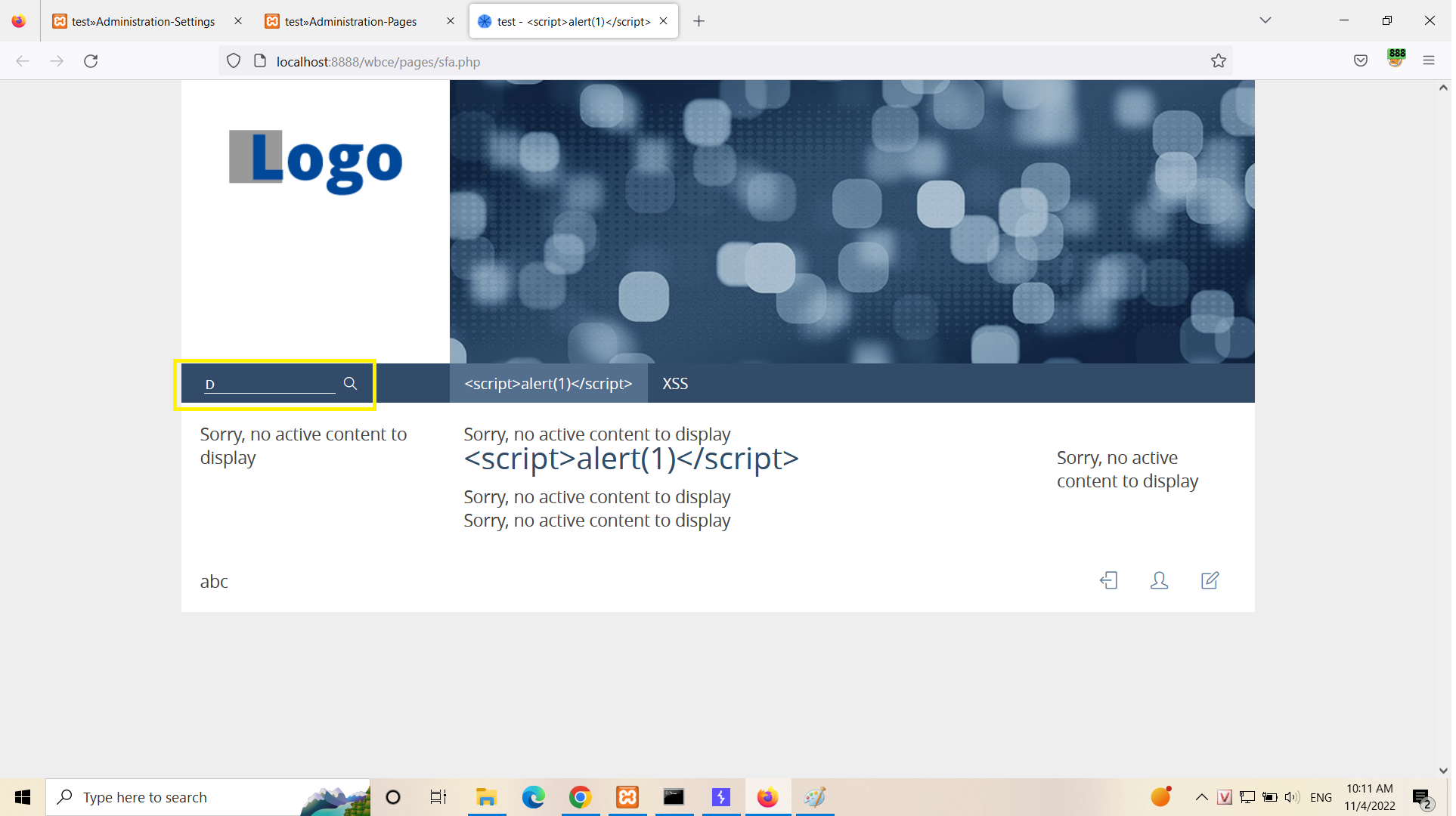Open the Firefox hamburger menu
The height and width of the screenshot is (816, 1456).
pos(1428,61)
